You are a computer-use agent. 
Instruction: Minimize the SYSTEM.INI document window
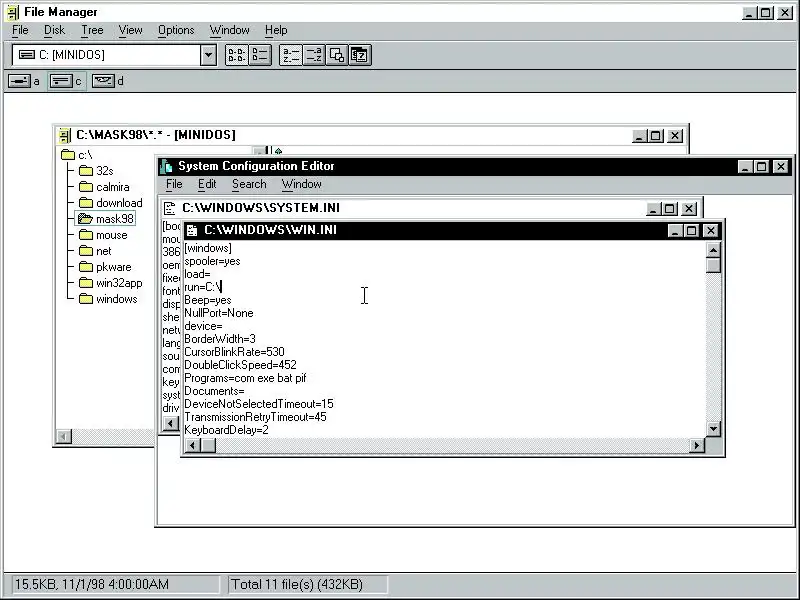tap(654, 209)
